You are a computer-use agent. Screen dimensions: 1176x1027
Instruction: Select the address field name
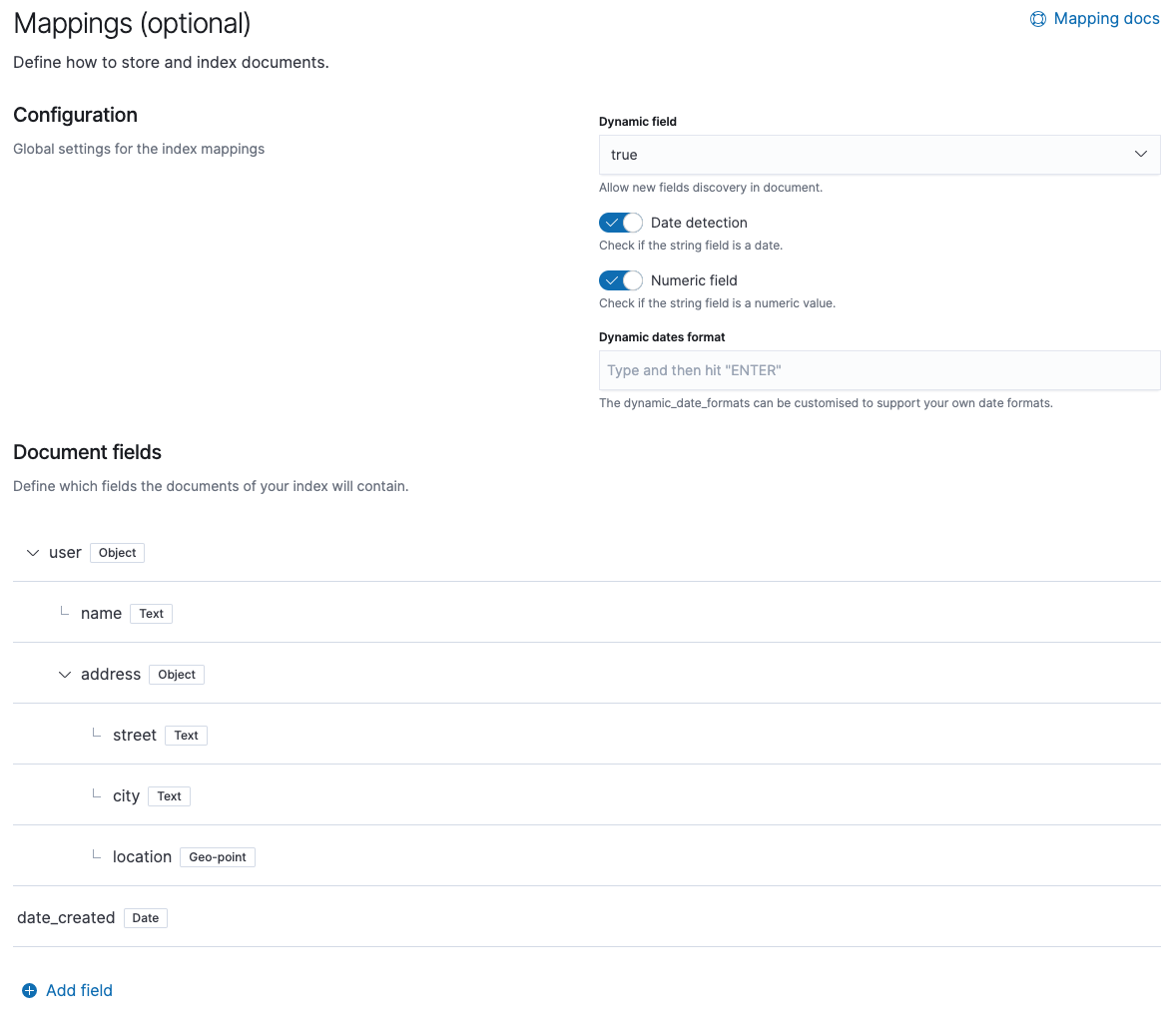pos(111,675)
